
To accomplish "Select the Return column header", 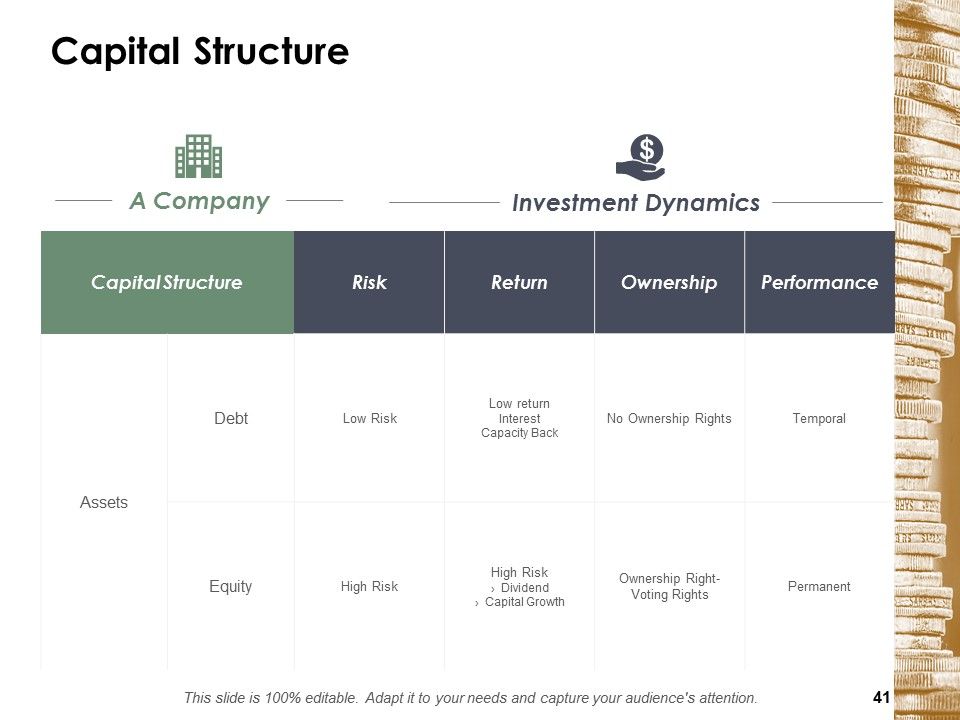I will [x=519, y=282].
